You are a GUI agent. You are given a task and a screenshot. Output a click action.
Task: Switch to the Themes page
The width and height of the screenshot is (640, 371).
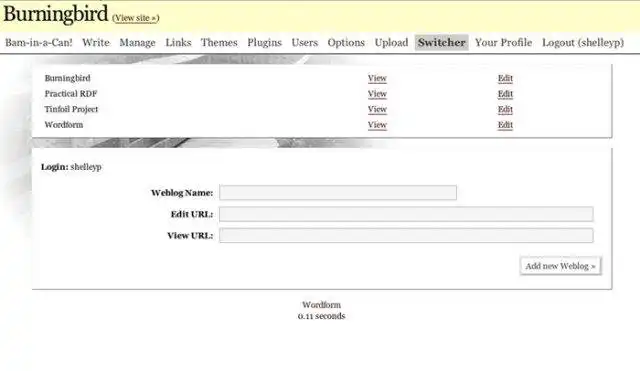219,42
